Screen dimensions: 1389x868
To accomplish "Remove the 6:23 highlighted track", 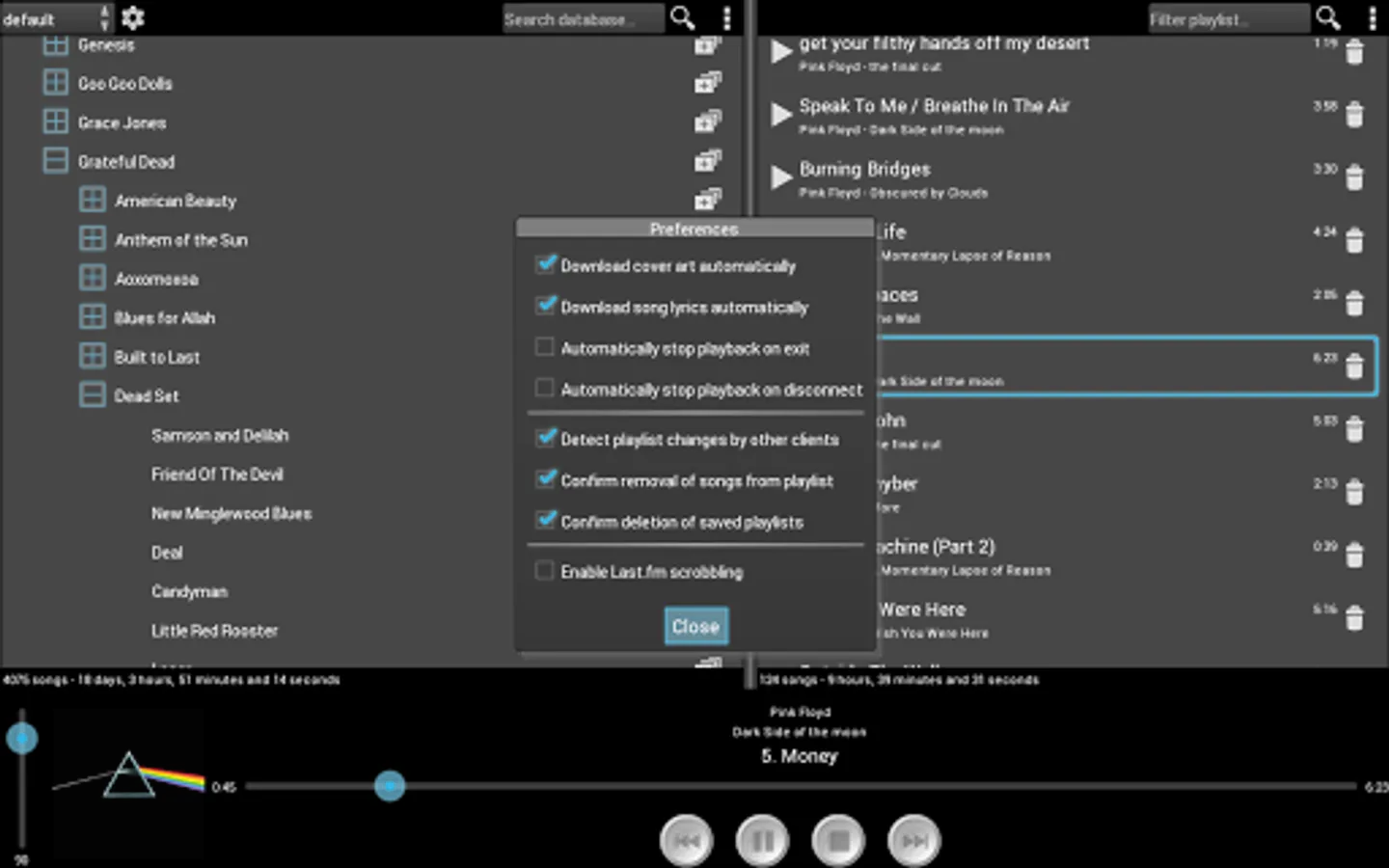I will point(1354,366).
